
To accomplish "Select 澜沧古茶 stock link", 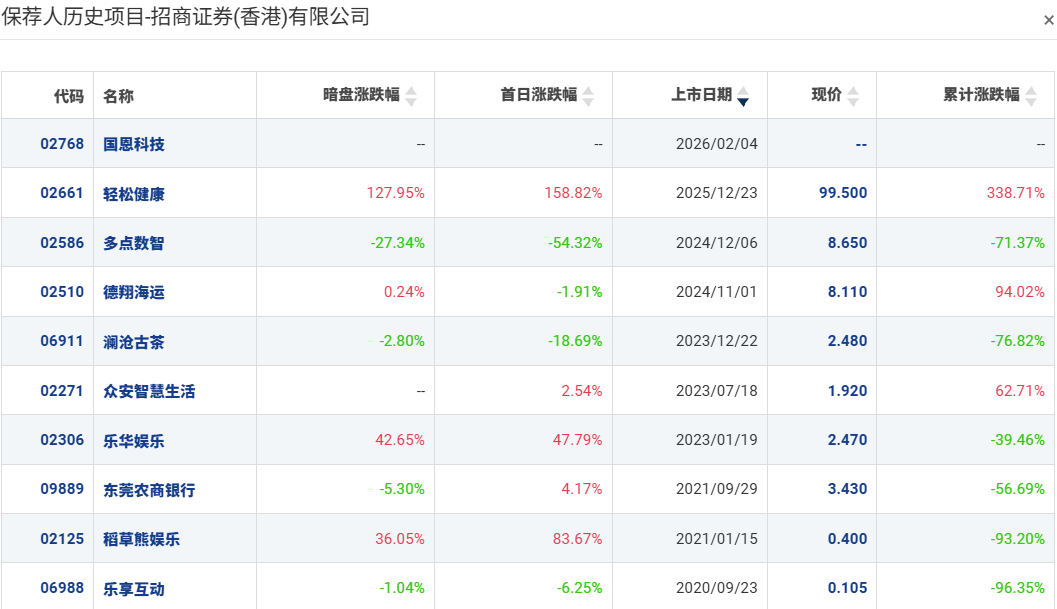I will click(x=133, y=342).
